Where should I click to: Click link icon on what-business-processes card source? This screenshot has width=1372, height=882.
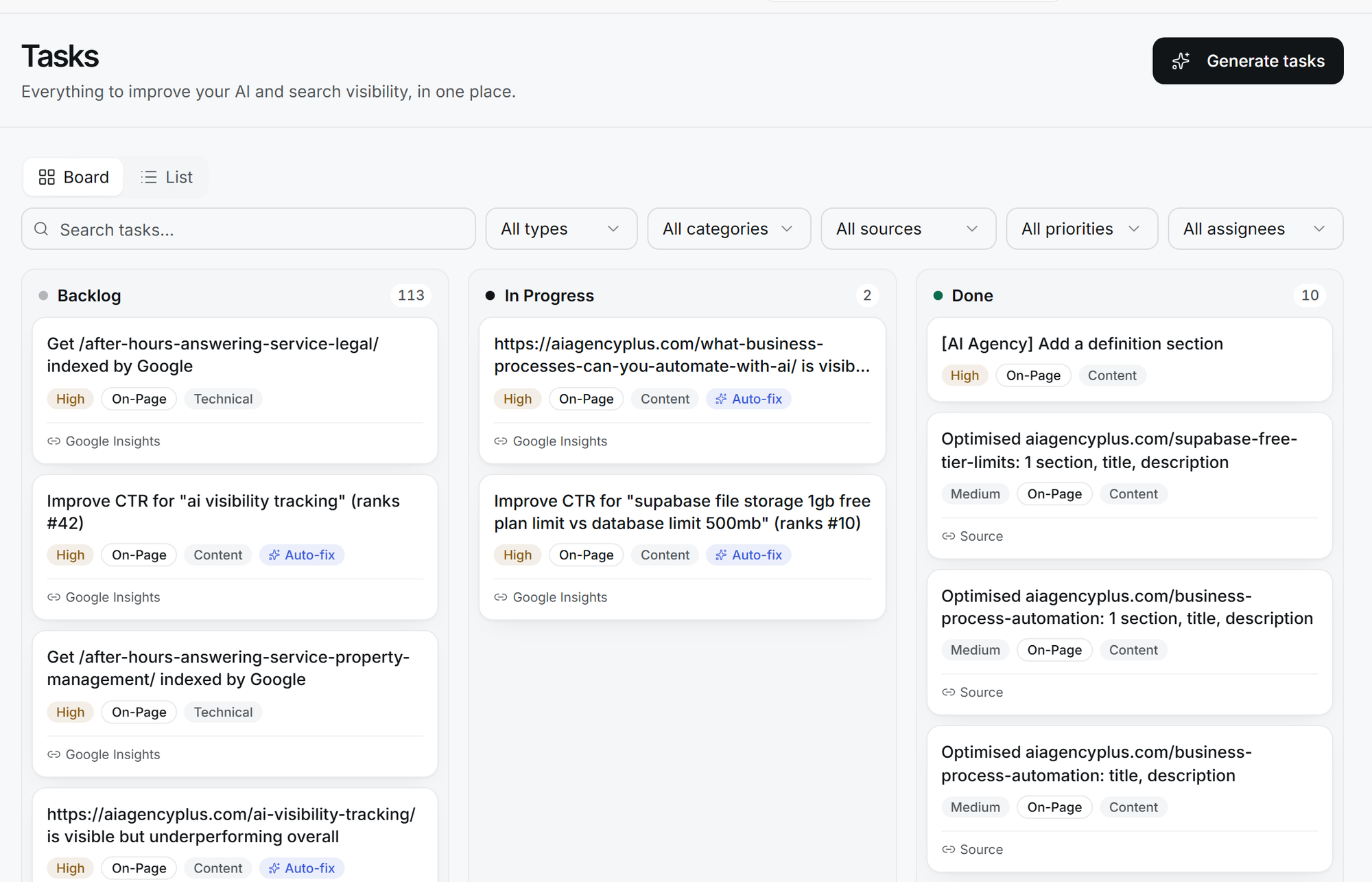501,441
